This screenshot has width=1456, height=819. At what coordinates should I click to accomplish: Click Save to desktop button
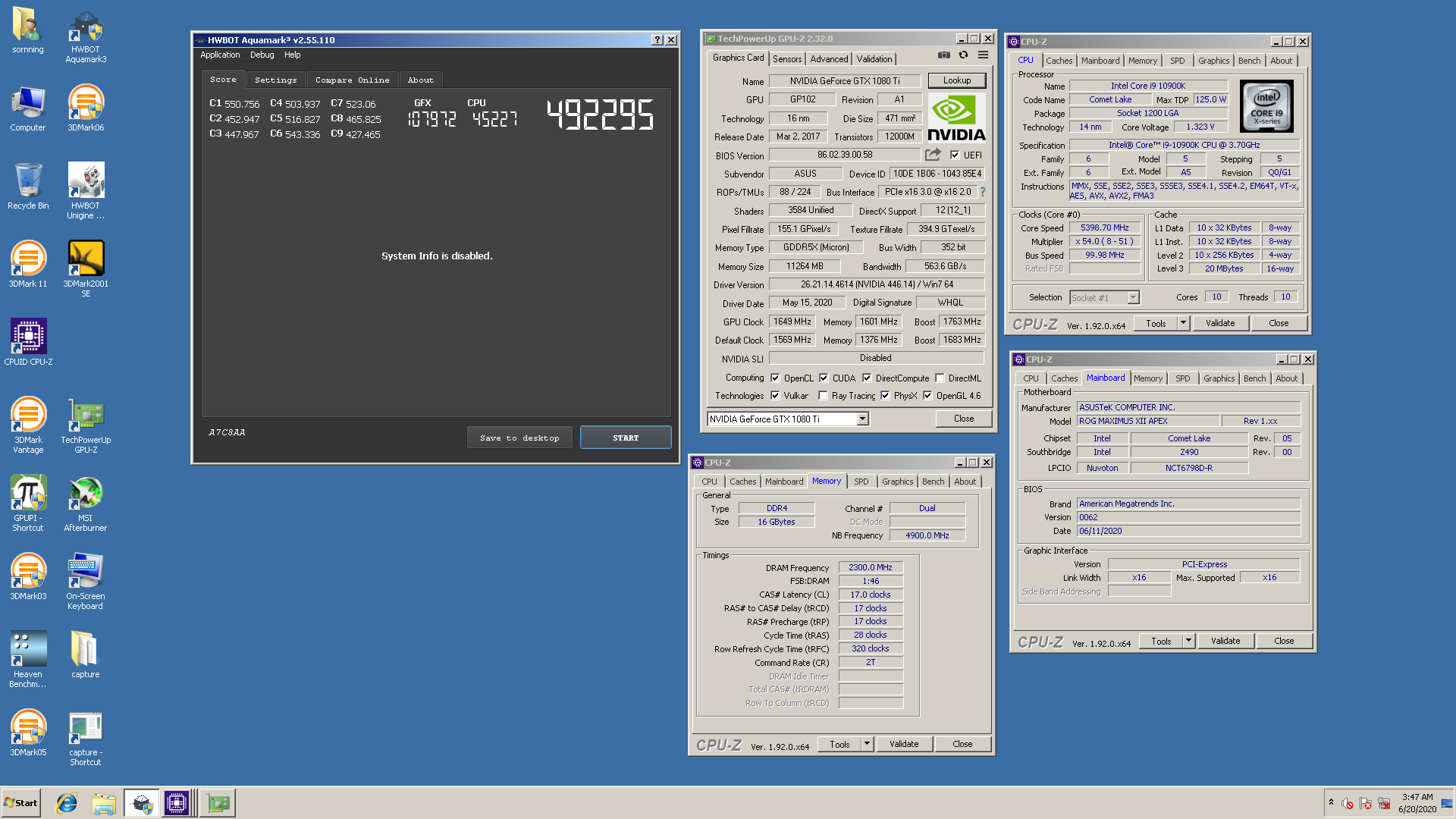click(519, 438)
